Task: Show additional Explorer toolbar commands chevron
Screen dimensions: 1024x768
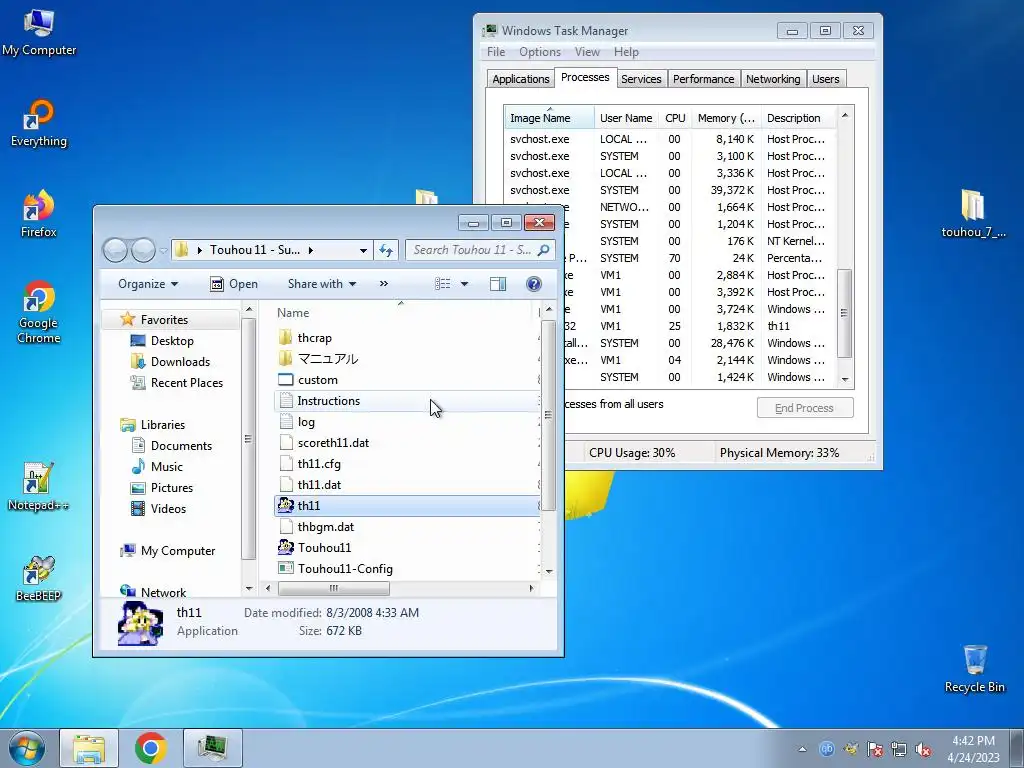Action: pos(383,283)
